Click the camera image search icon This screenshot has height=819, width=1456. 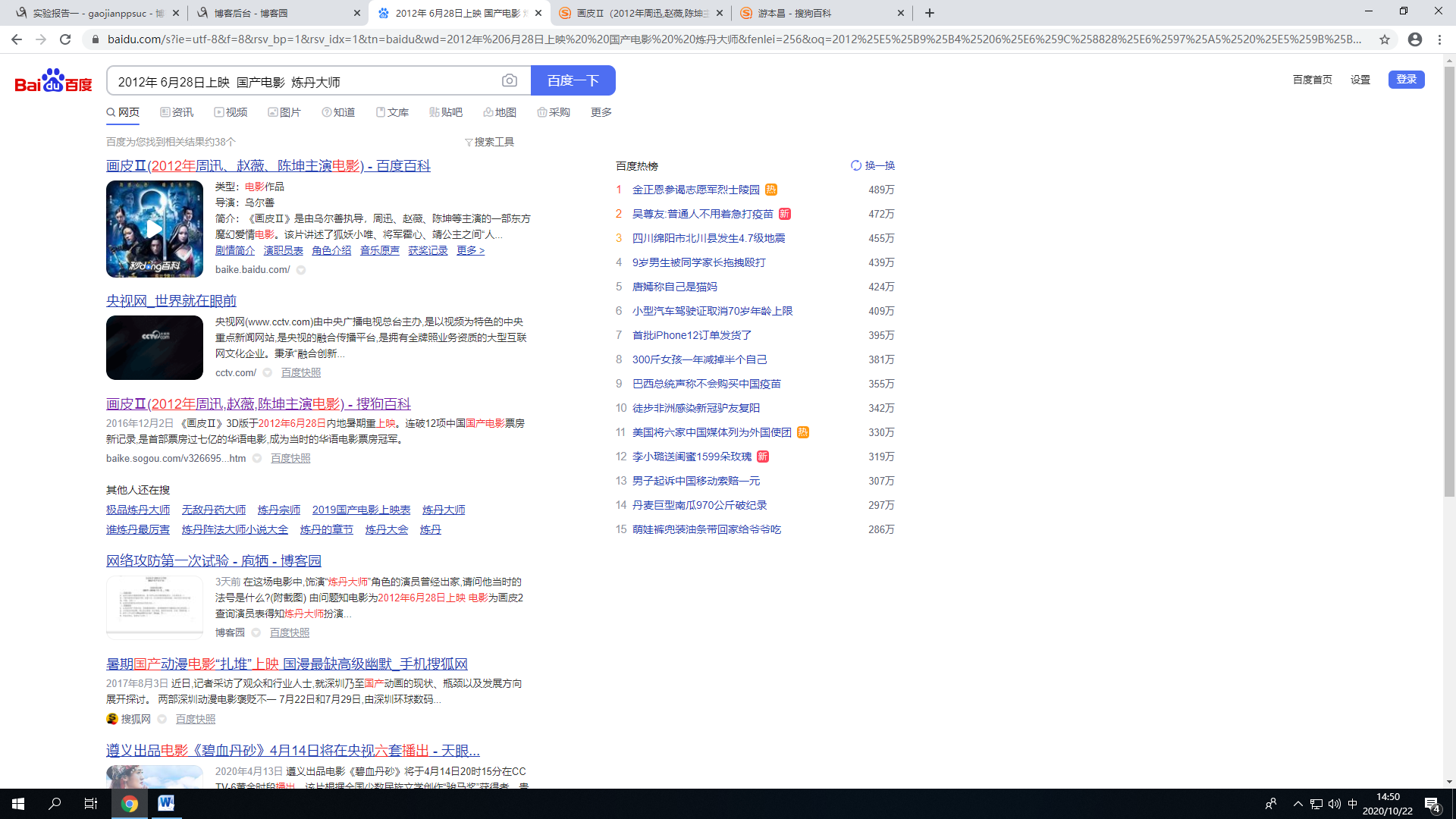point(510,80)
